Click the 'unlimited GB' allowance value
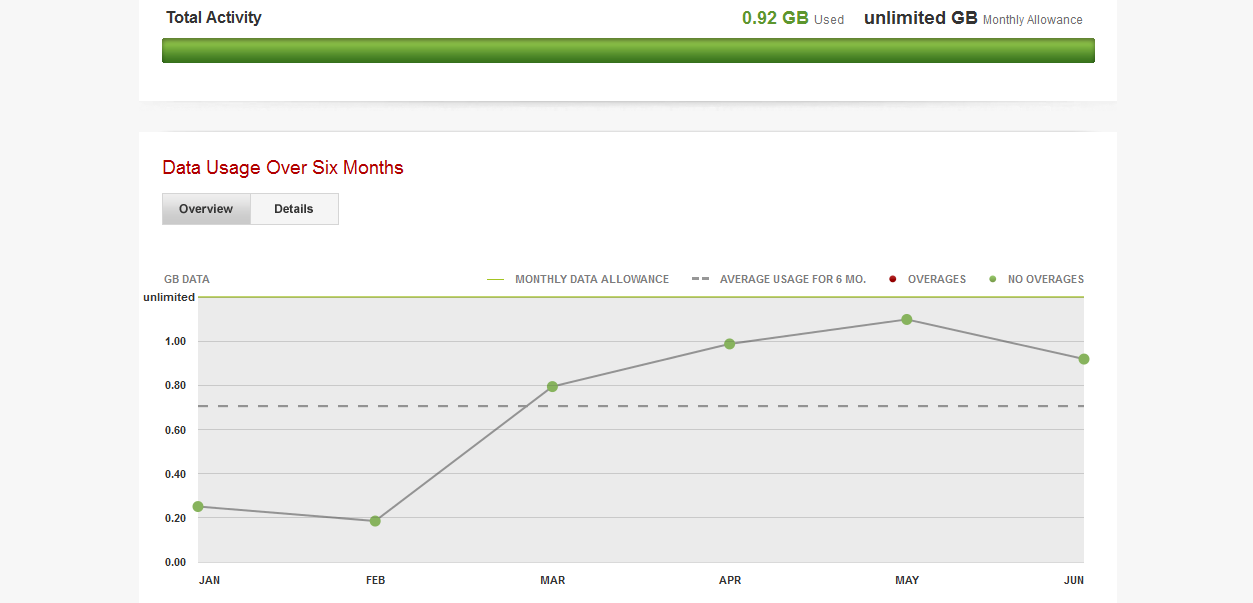Screen dimensions: 1253x603 [x=921, y=18]
